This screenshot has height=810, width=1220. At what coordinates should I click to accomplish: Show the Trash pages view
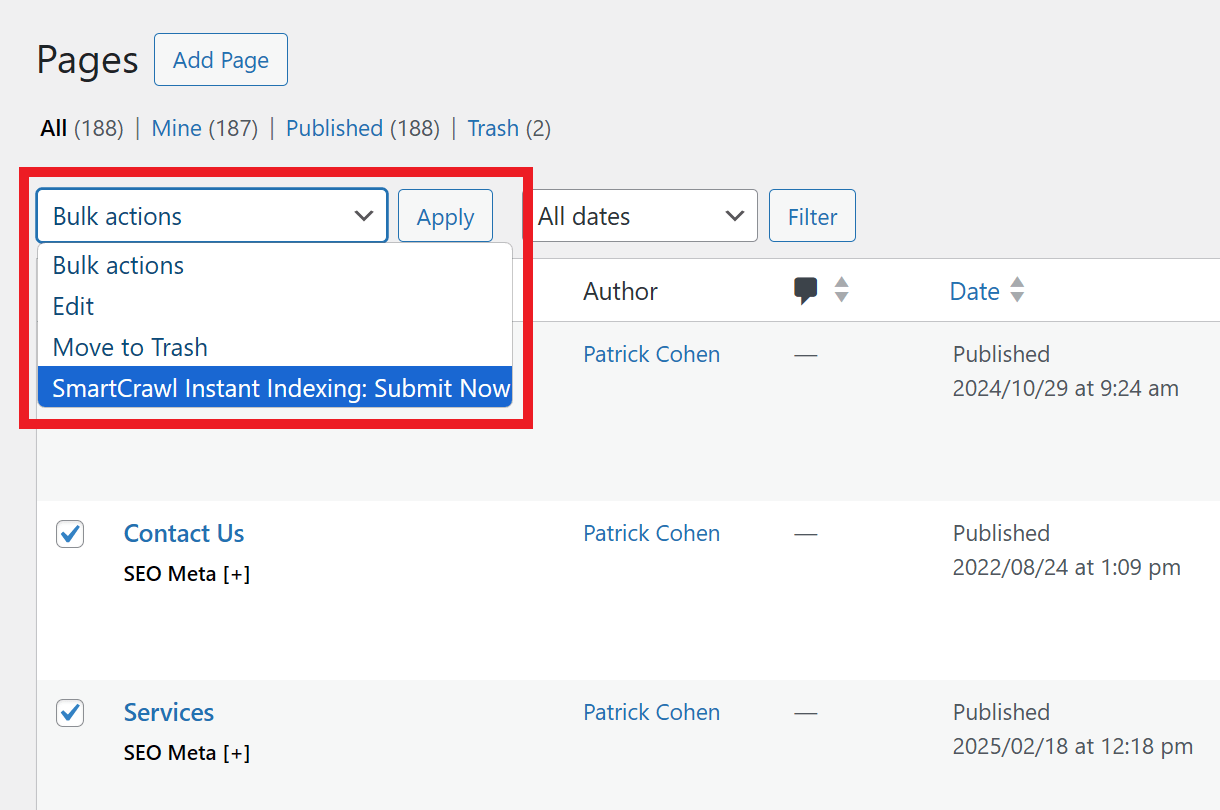[493, 128]
